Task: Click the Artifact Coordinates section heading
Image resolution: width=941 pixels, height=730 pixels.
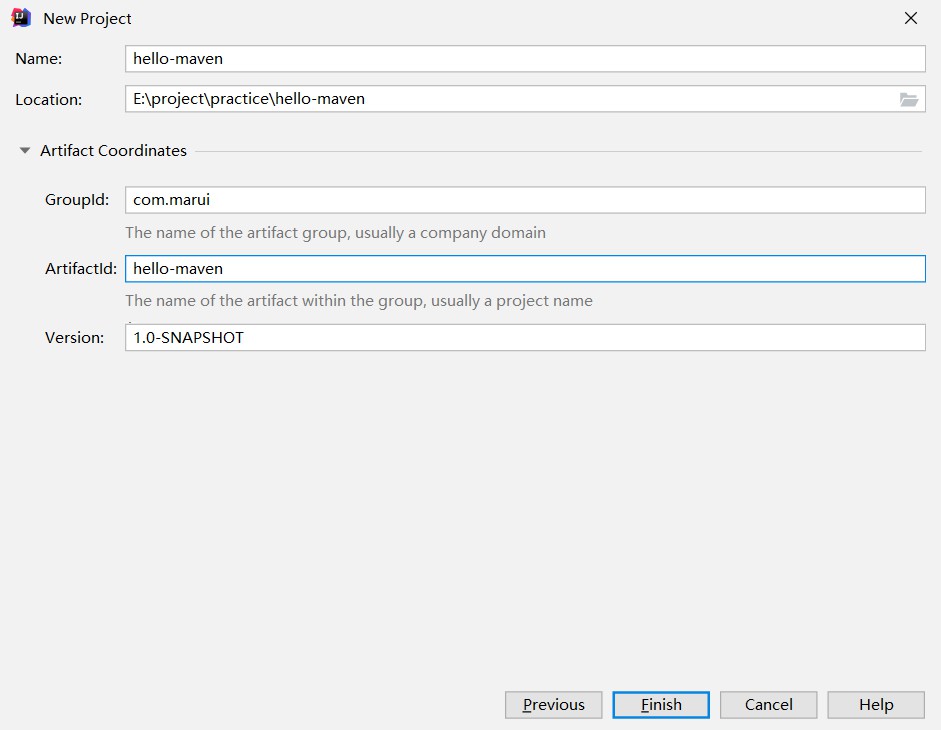Action: pyautogui.click(x=113, y=151)
